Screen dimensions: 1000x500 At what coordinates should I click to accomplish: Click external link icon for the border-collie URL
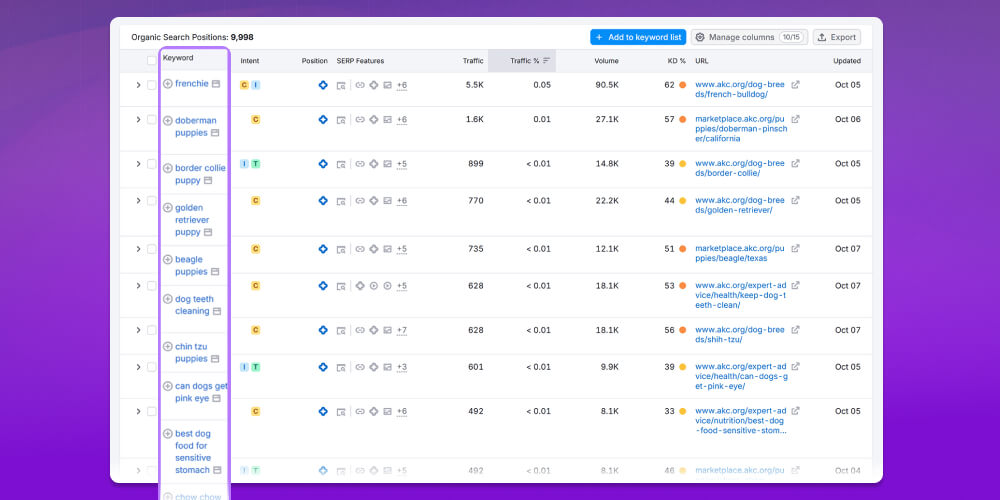tap(796, 163)
